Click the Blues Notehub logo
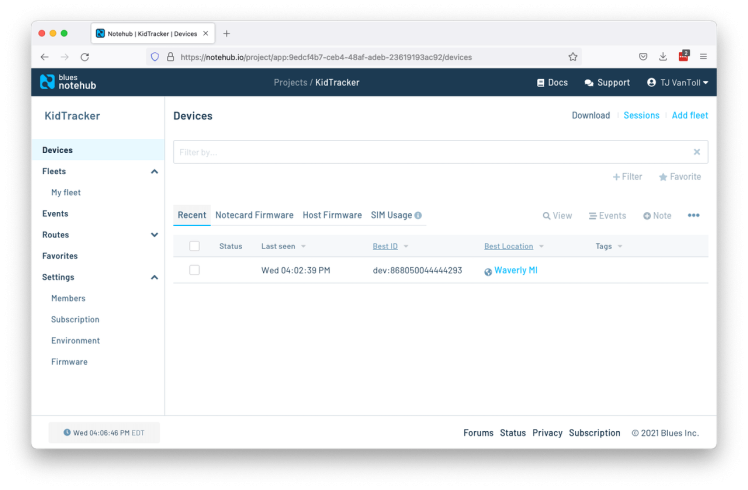The height and width of the screenshot is (490, 748). point(68,82)
